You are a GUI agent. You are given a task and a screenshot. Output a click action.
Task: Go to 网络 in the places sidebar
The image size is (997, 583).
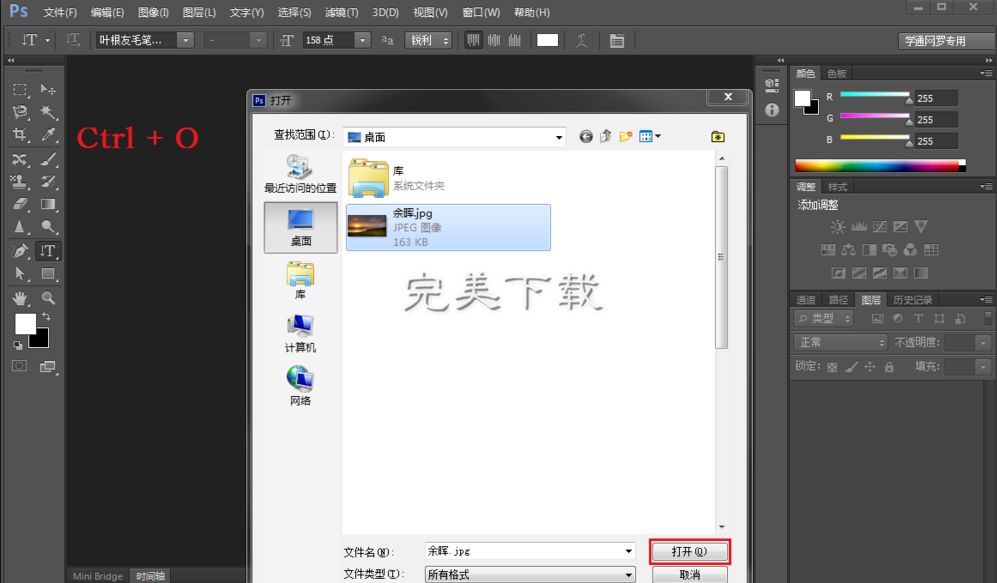(300, 386)
